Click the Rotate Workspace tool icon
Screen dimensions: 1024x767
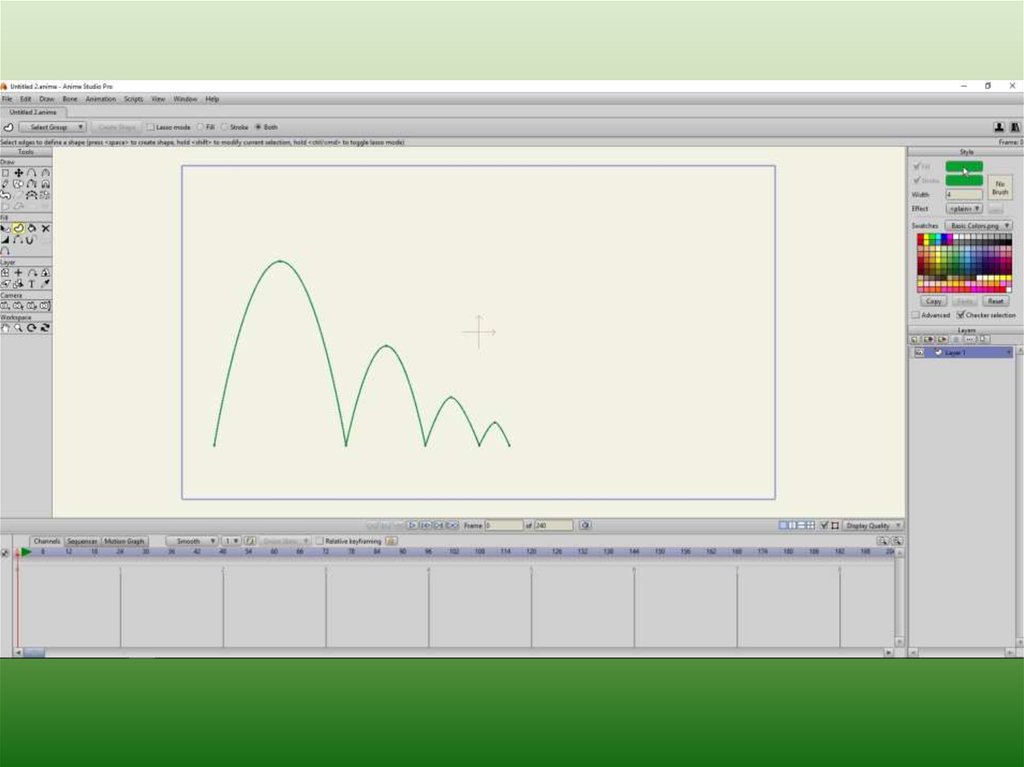tap(32, 328)
